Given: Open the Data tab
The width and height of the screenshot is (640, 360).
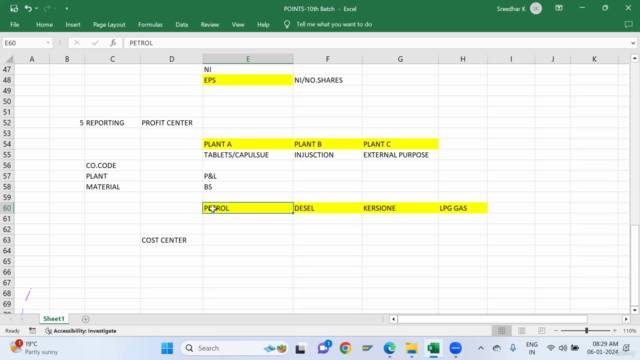Looking at the screenshot, I should tap(182, 24).
